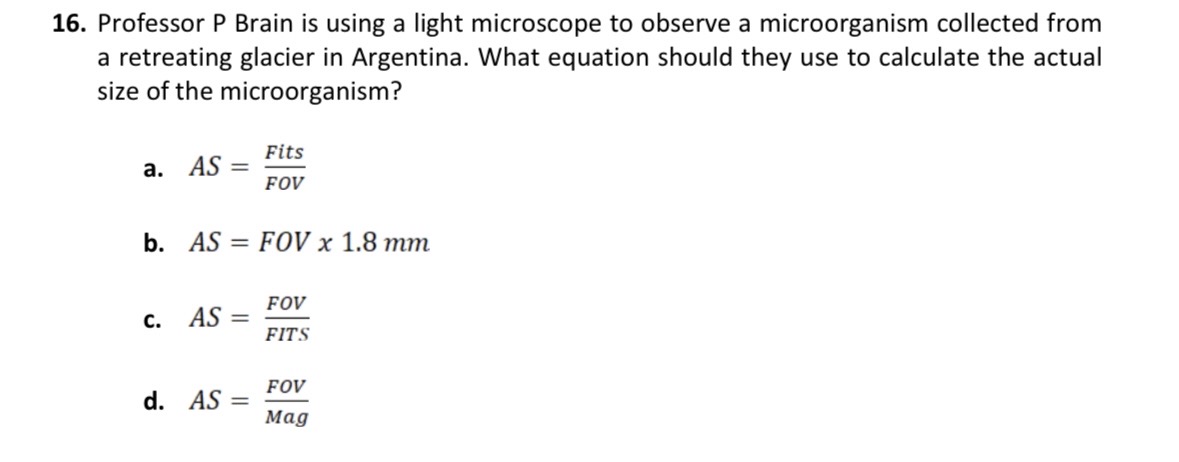Choose answer option c label
The width and height of the screenshot is (1179, 462).
pyautogui.click(x=153, y=320)
